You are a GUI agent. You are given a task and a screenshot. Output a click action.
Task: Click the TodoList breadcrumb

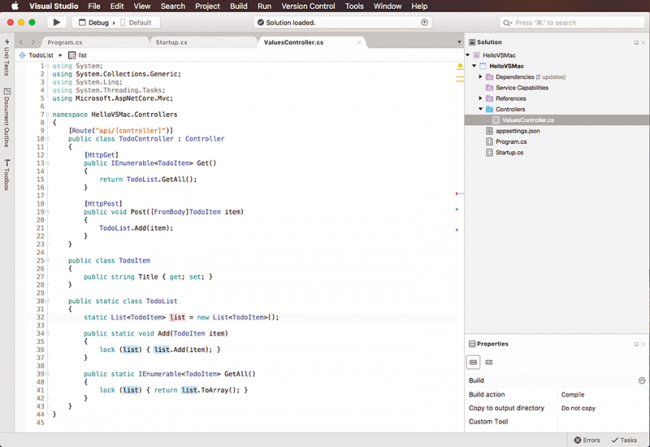coord(41,55)
